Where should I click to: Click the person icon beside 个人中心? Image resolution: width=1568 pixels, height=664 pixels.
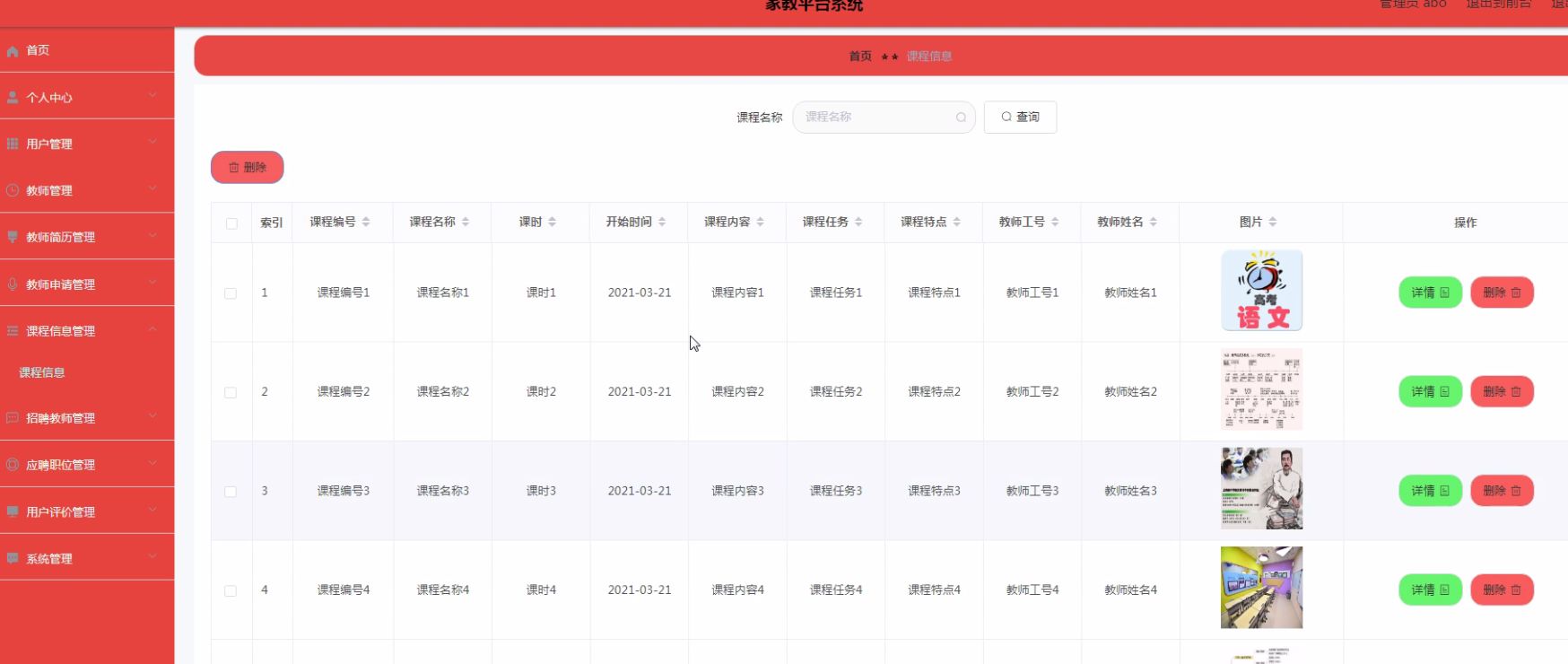pos(13,98)
